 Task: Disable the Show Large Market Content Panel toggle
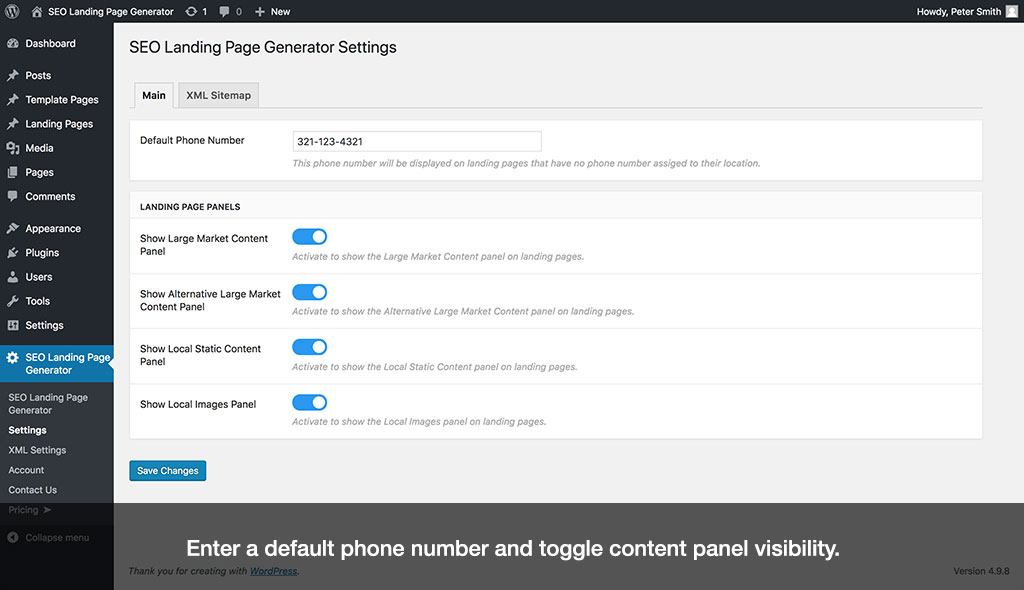(x=310, y=236)
